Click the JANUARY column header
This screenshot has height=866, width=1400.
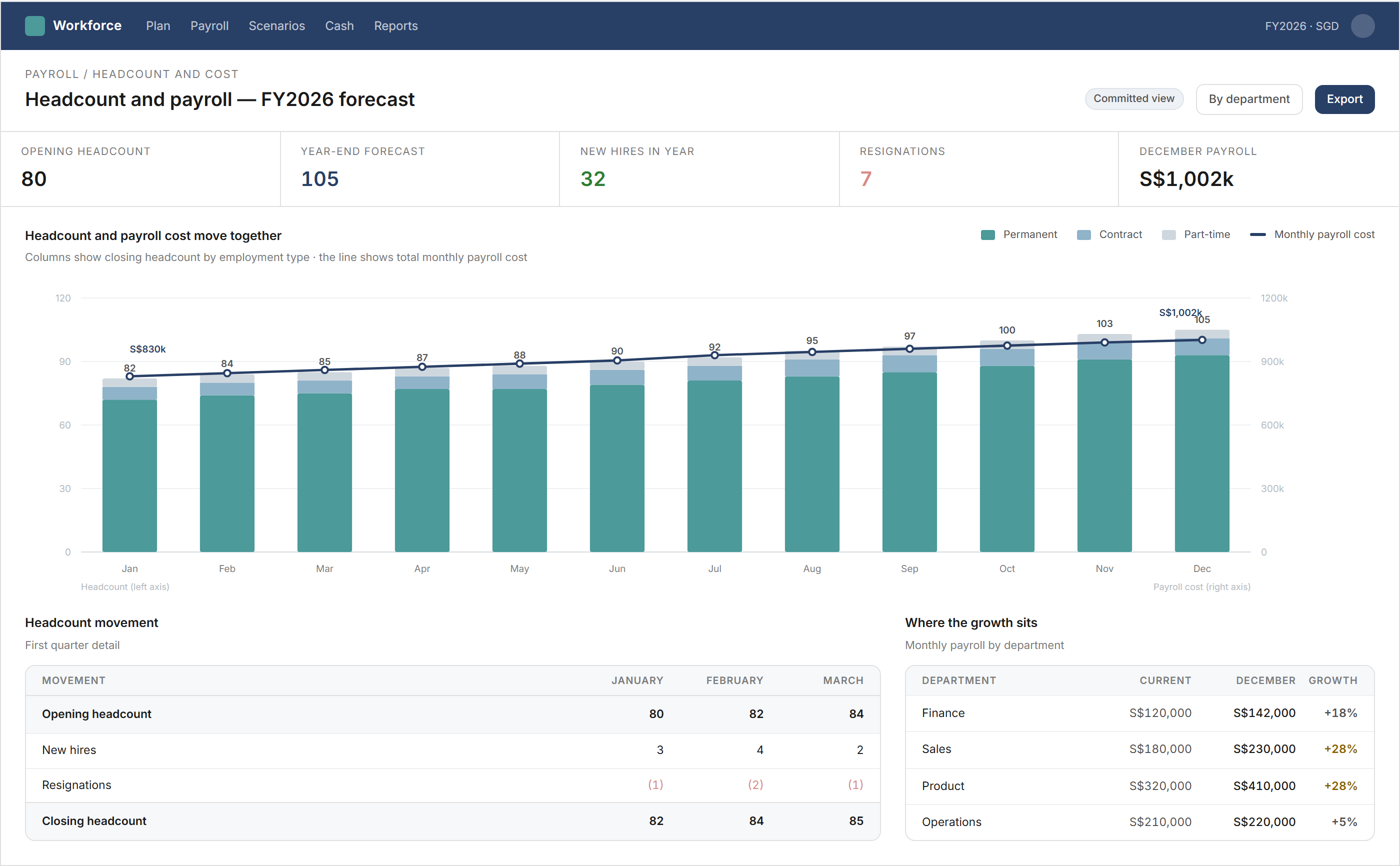[x=636, y=680]
